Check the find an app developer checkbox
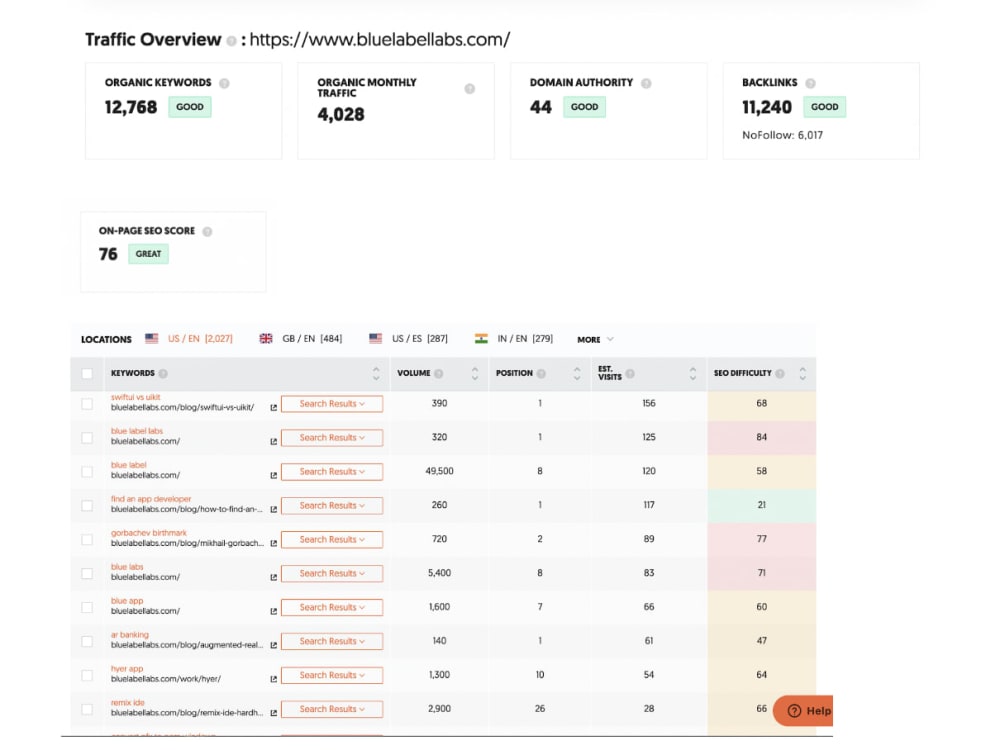Screen dimensions: 1000x750 point(87,506)
